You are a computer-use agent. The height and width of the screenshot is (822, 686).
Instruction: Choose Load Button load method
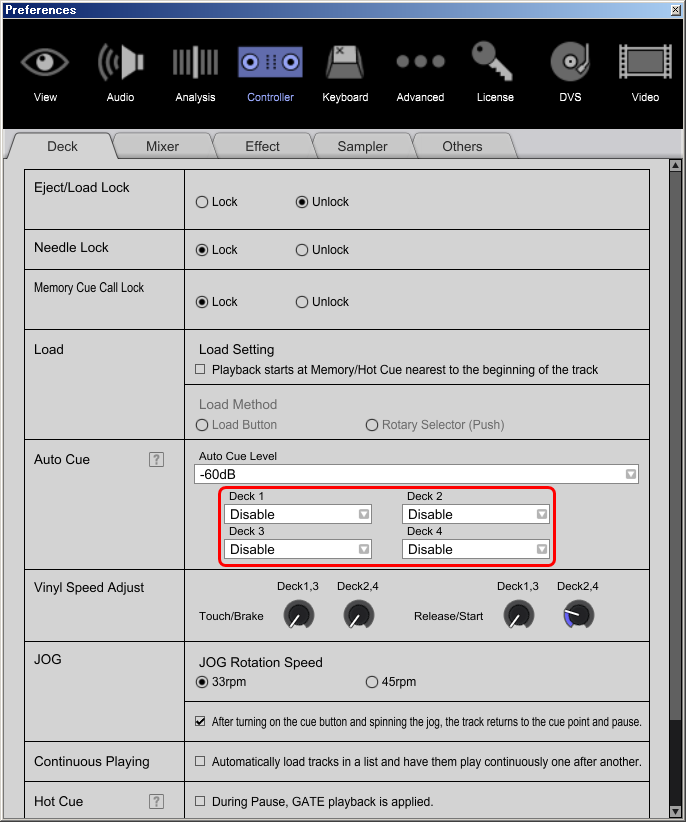[202, 425]
